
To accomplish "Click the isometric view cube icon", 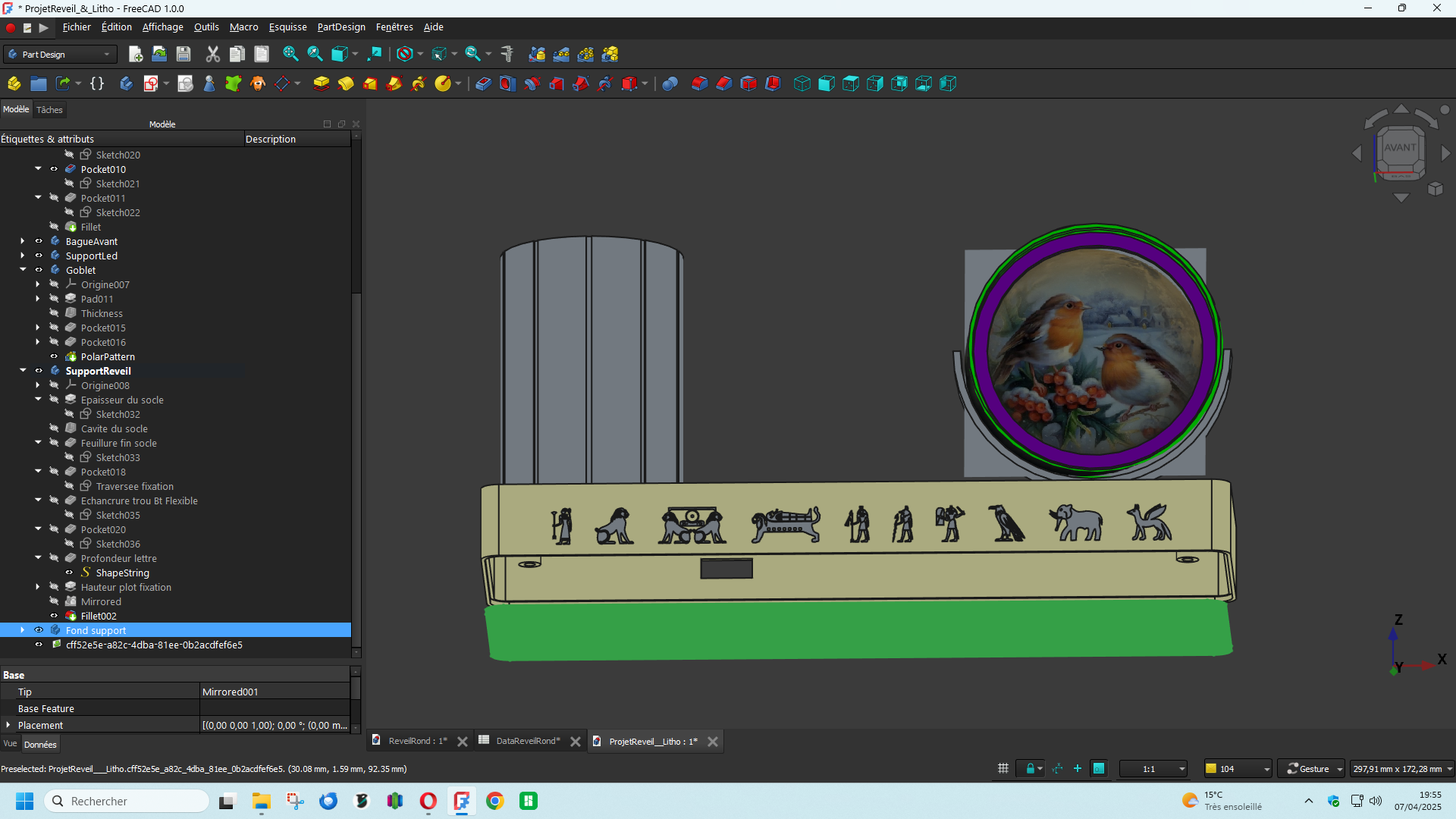I will click(802, 83).
